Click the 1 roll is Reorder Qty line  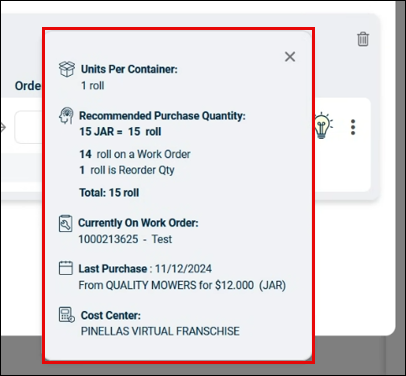point(127,170)
